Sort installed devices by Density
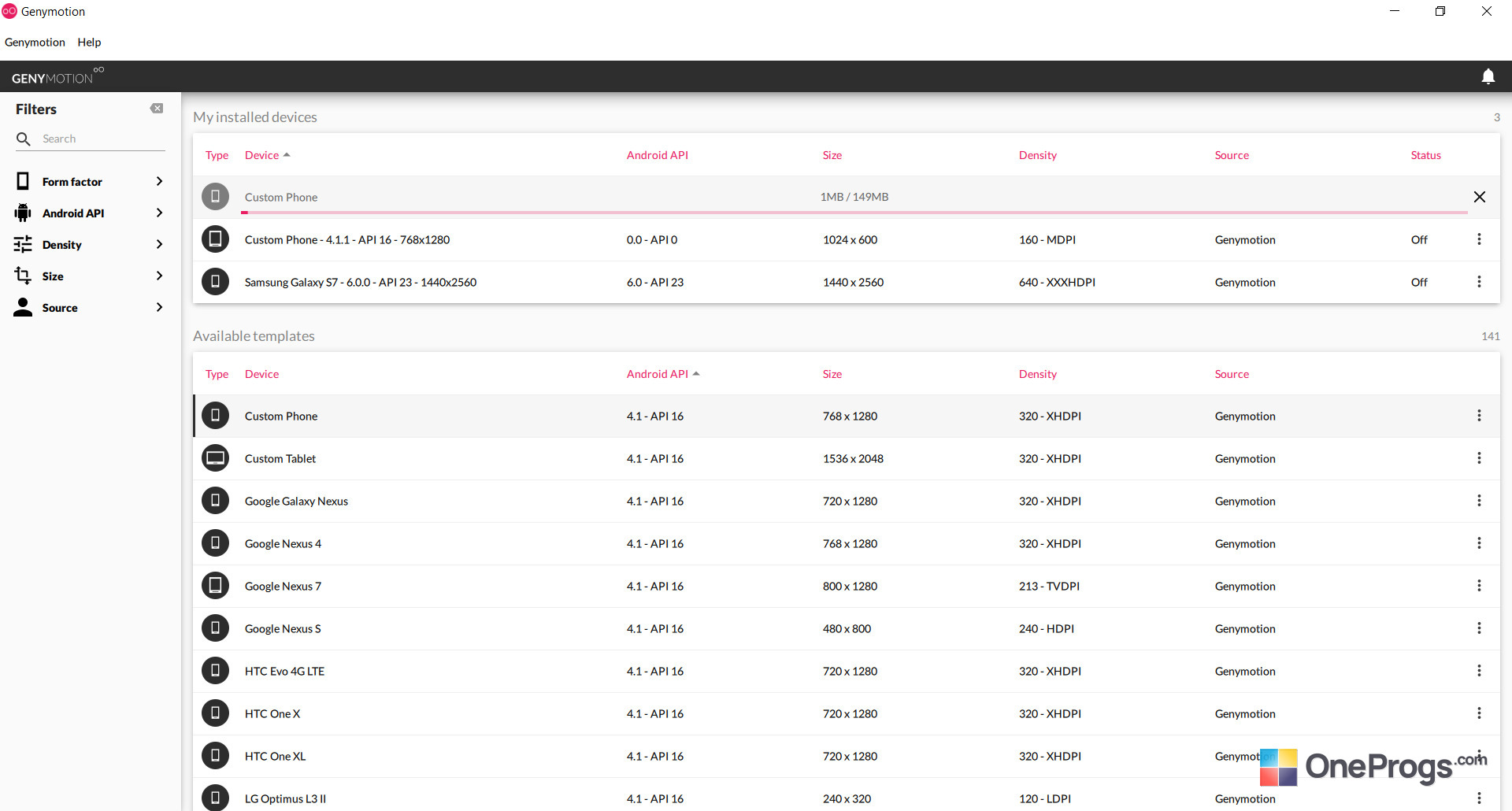The width and height of the screenshot is (1512, 811). [x=1038, y=155]
